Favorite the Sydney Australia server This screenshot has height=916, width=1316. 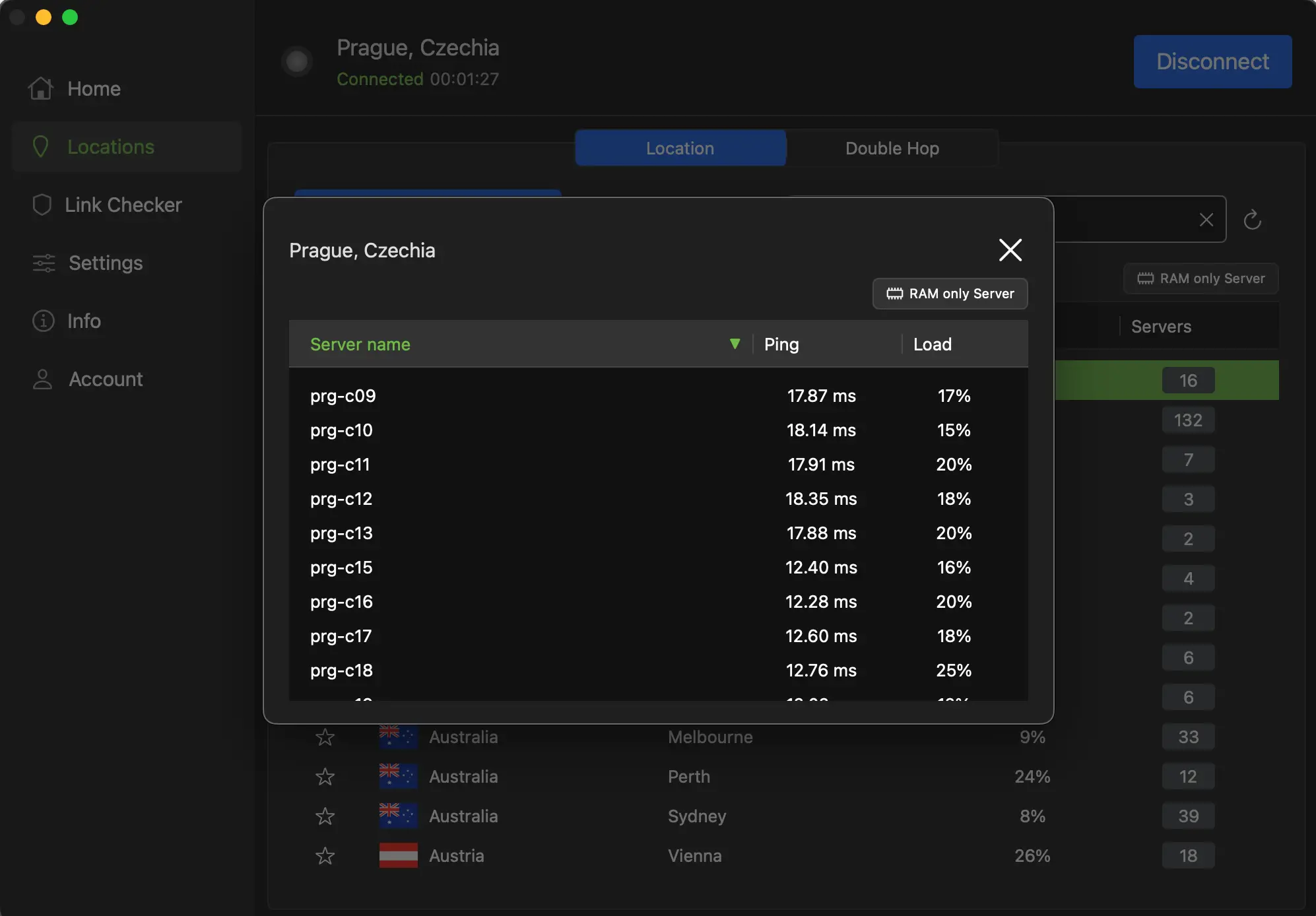pyautogui.click(x=325, y=816)
